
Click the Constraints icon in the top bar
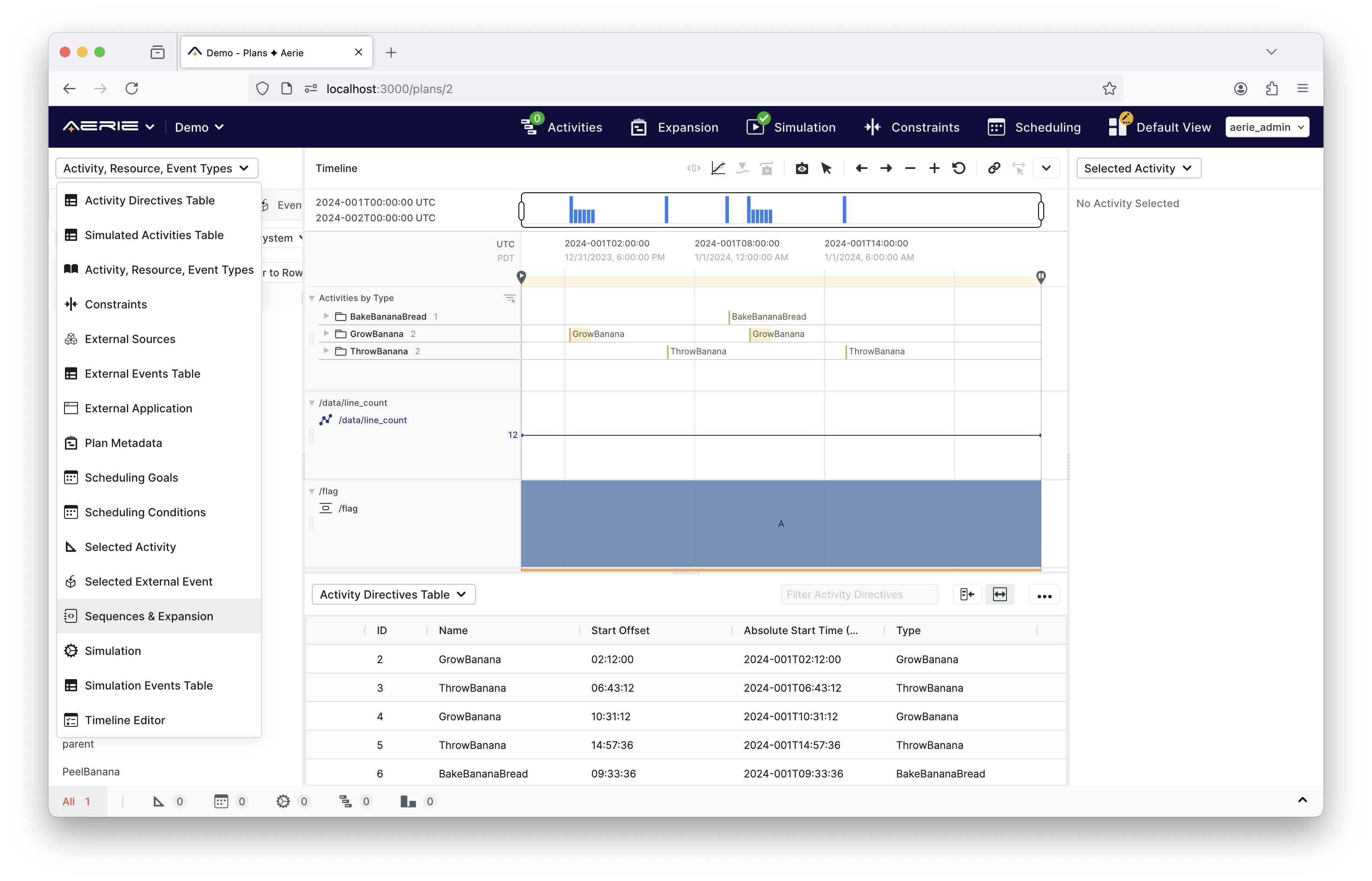pos(872,127)
